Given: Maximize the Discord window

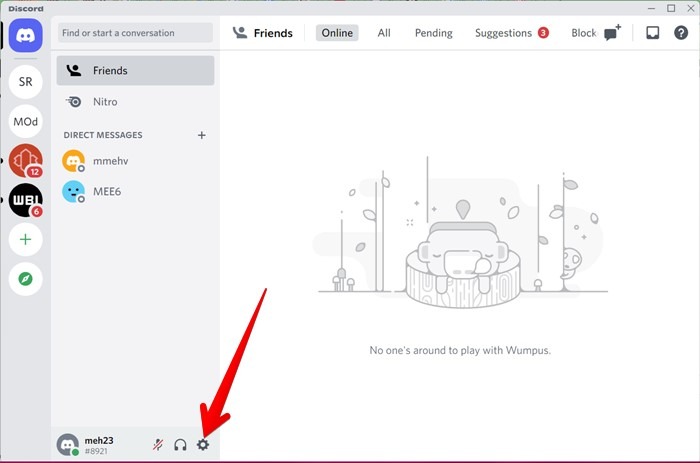Looking at the screenshot, I should pyautogui.click(x=671, y=8).
